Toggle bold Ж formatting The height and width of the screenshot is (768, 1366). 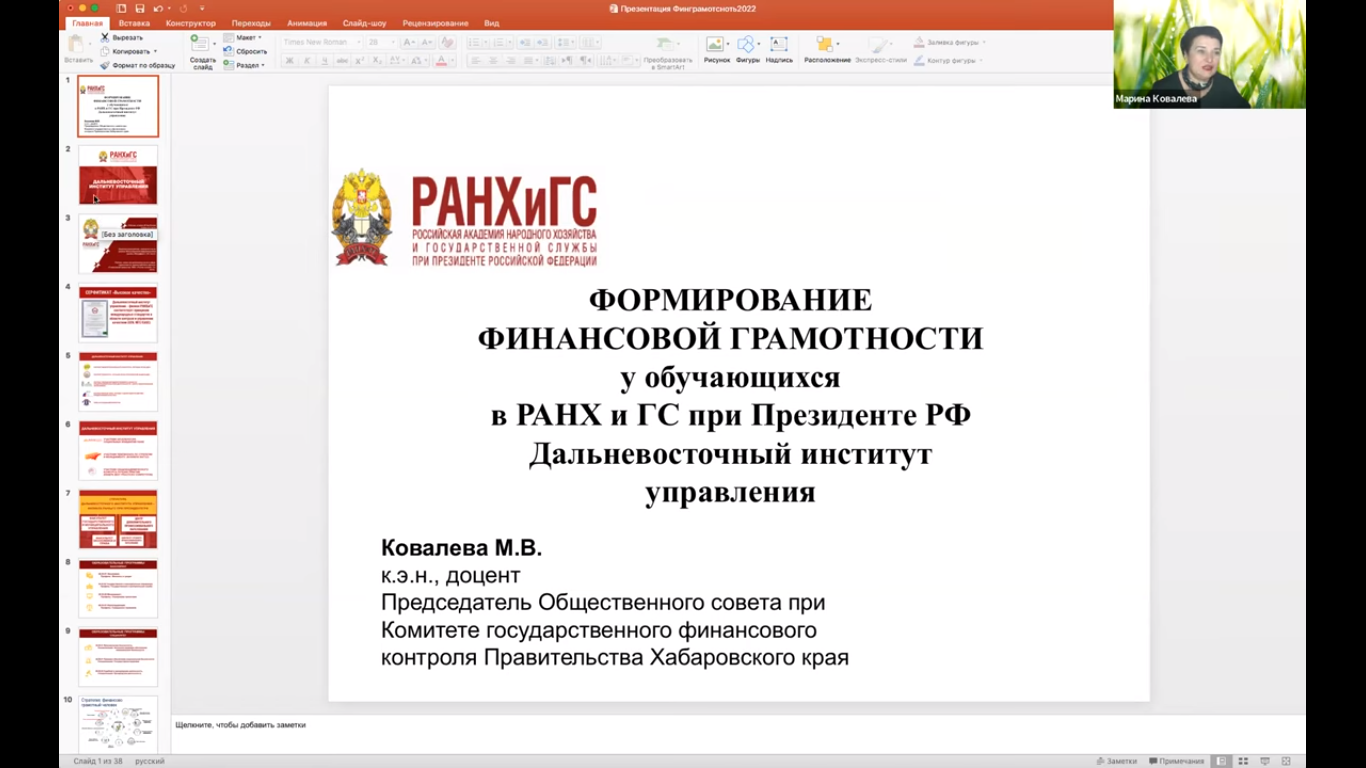coord(289,60)
